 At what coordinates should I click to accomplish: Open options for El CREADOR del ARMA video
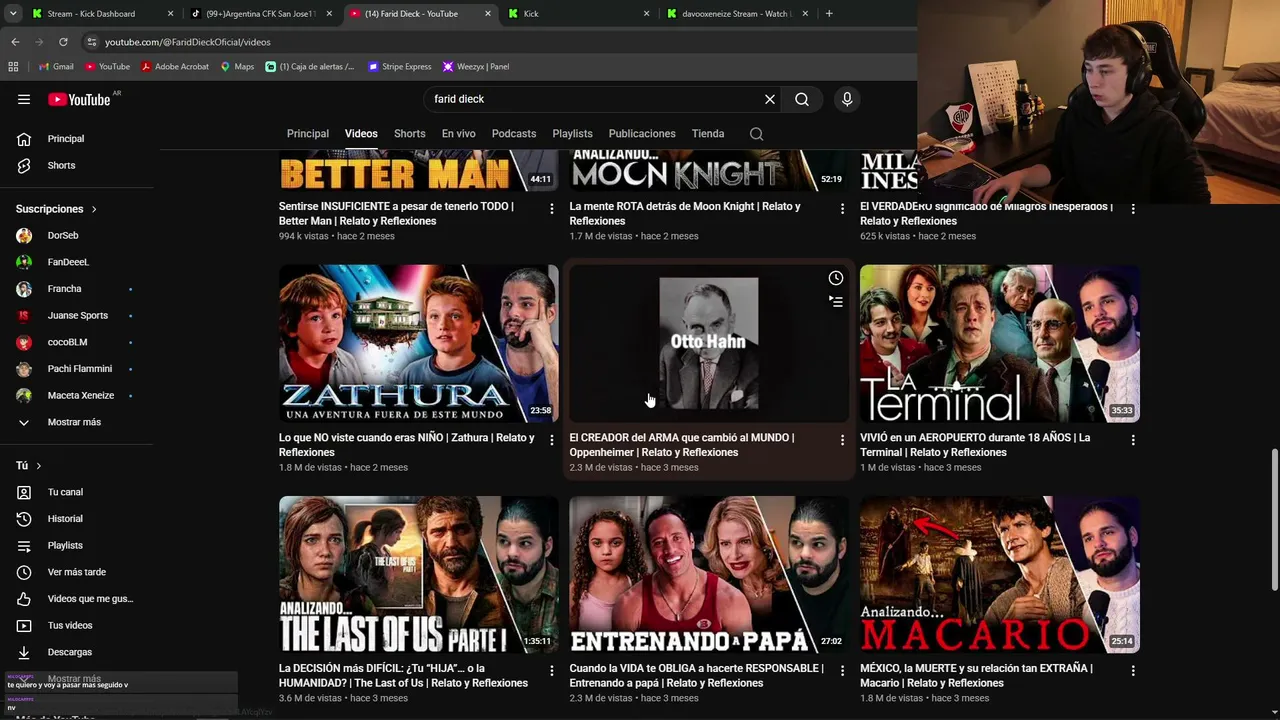pyautogui.click(x=842, y=439)
